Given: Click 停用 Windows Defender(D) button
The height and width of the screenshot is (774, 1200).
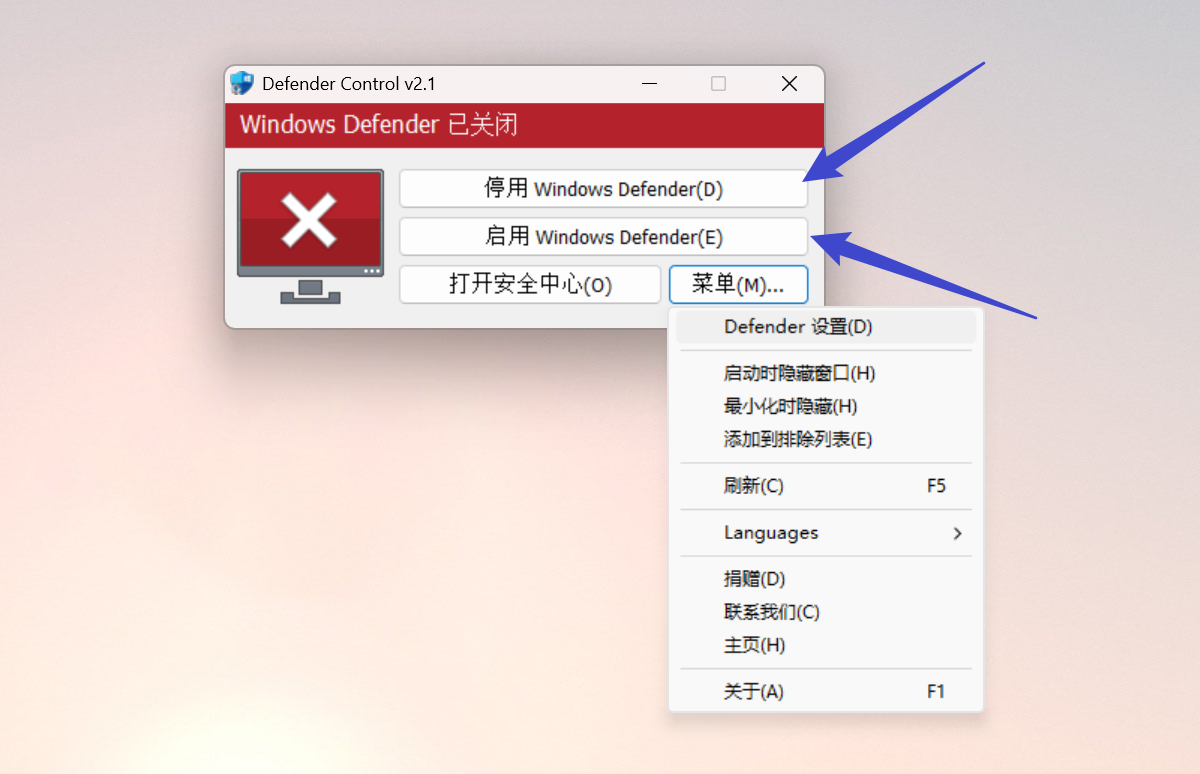Looking at the screenshot, I should point(603,189).
